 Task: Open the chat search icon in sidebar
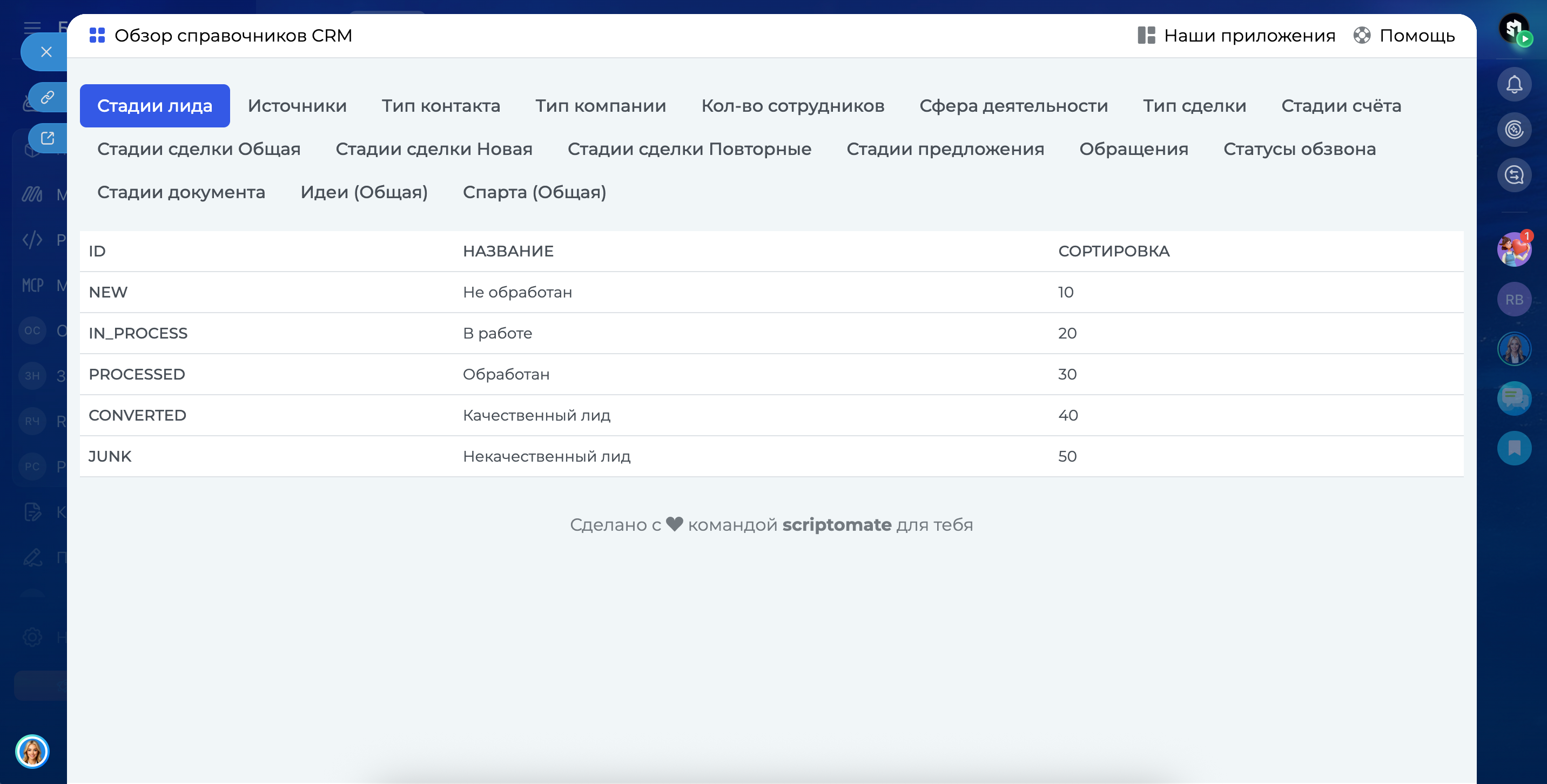coord(1514,175)
